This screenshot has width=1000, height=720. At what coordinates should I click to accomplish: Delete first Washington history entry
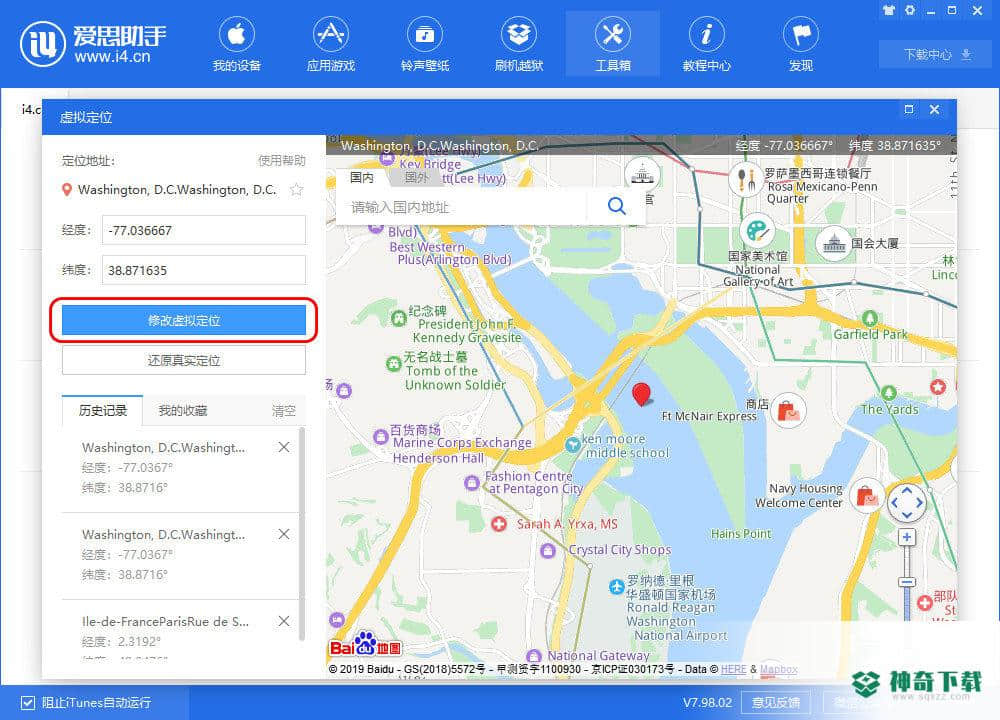(x=284, y=447)
